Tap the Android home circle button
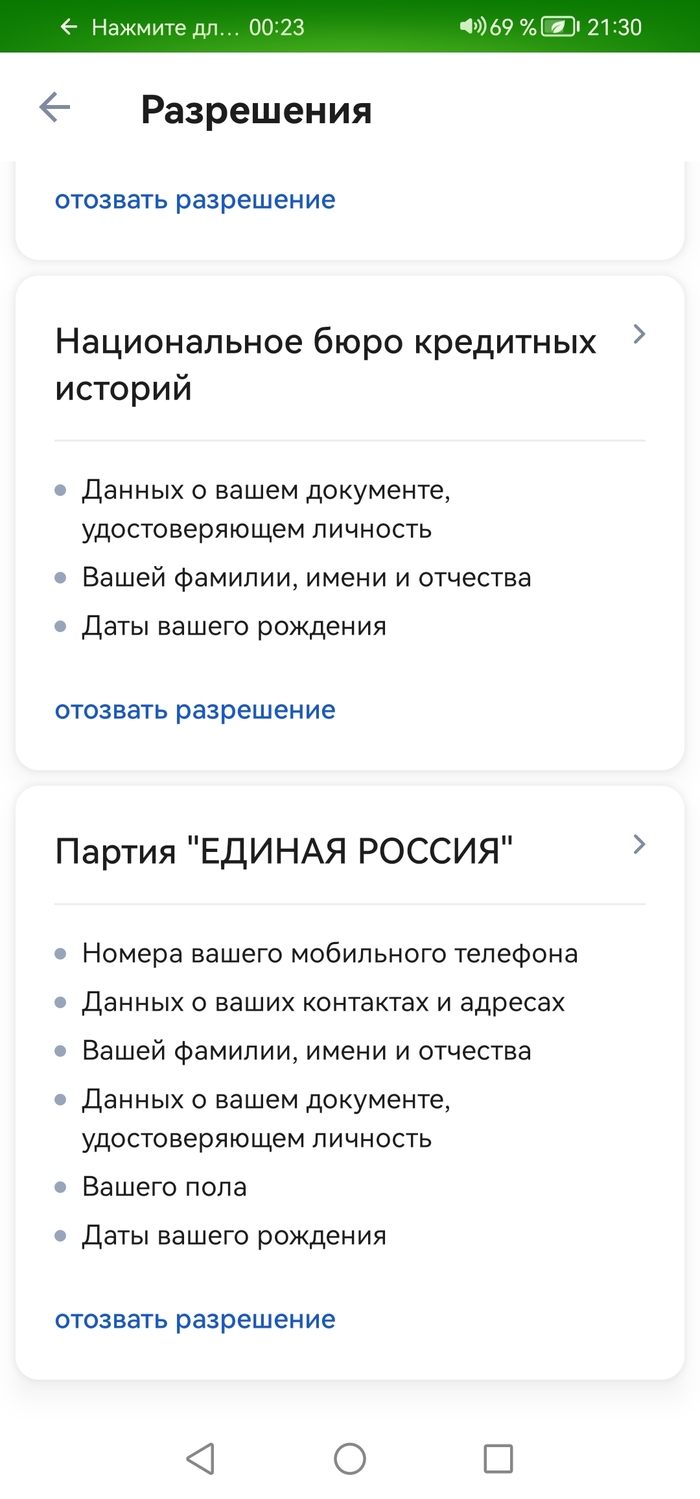Viewport: 700px width, 1499px height. pos(350,1458)
